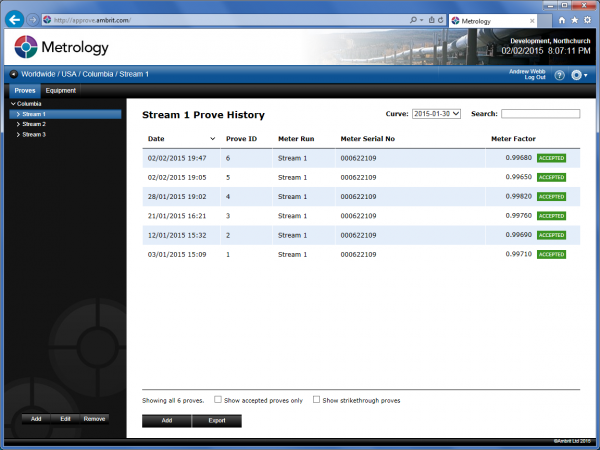Click ACCEPTED badge for prove 0.99820
This screenshot has height=450, width=600.
click(551, 197)
